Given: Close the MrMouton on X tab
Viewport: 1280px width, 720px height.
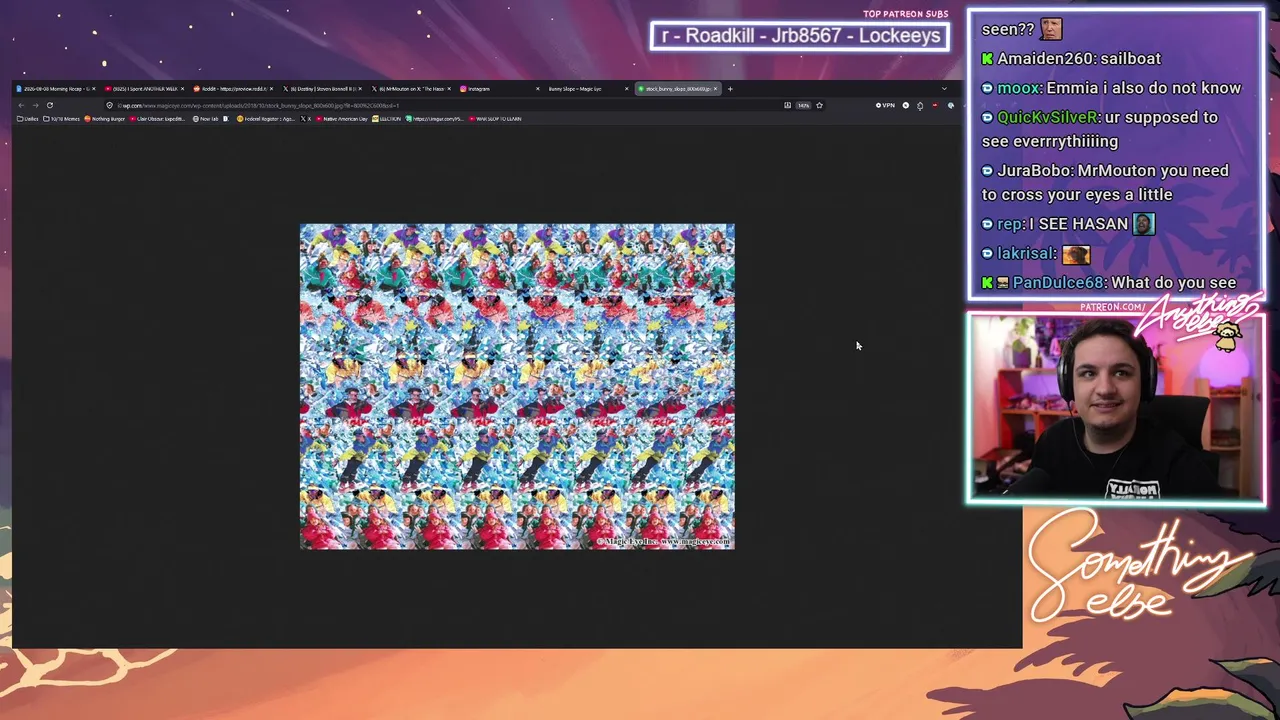Looking at the screenshot, I should click(x=449, y=89).
